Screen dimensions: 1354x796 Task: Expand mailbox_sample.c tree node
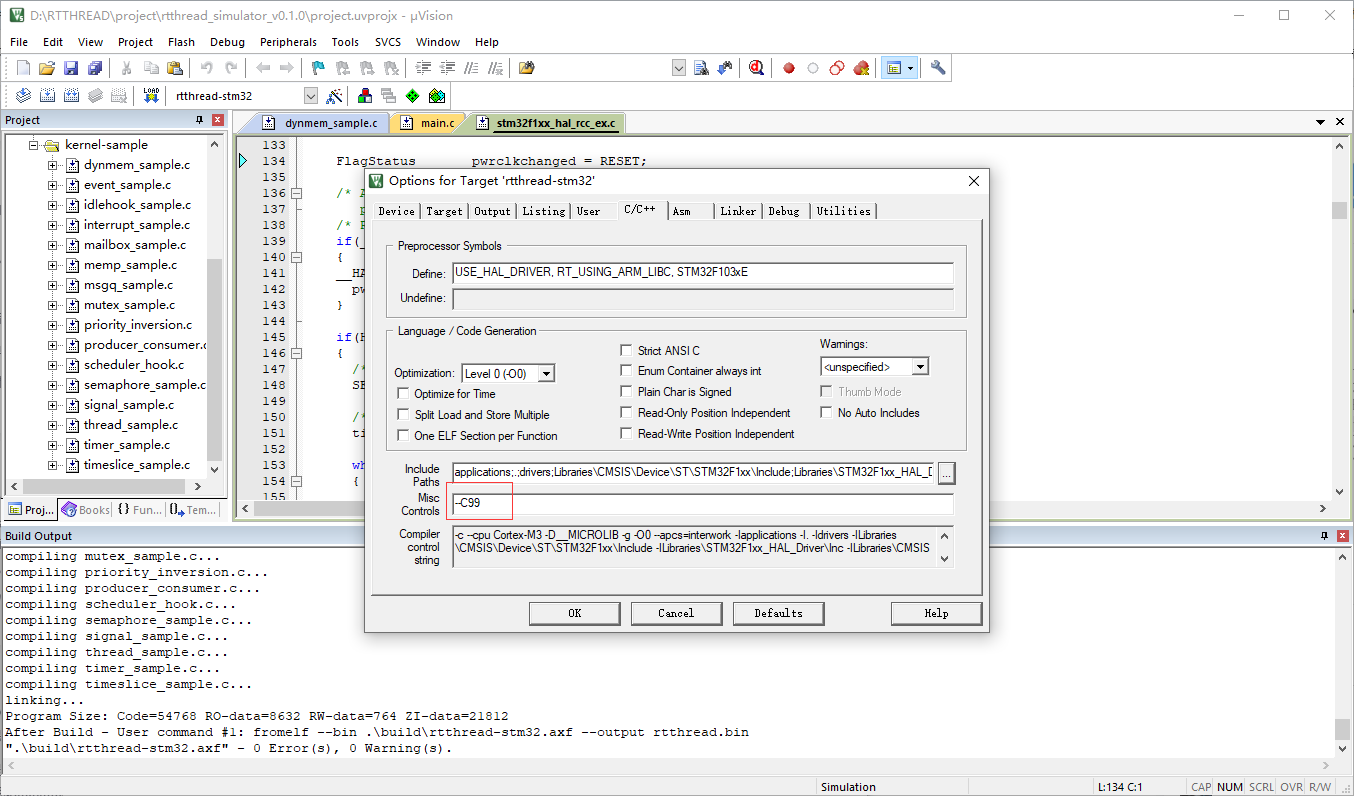click(x=53, y=245)
